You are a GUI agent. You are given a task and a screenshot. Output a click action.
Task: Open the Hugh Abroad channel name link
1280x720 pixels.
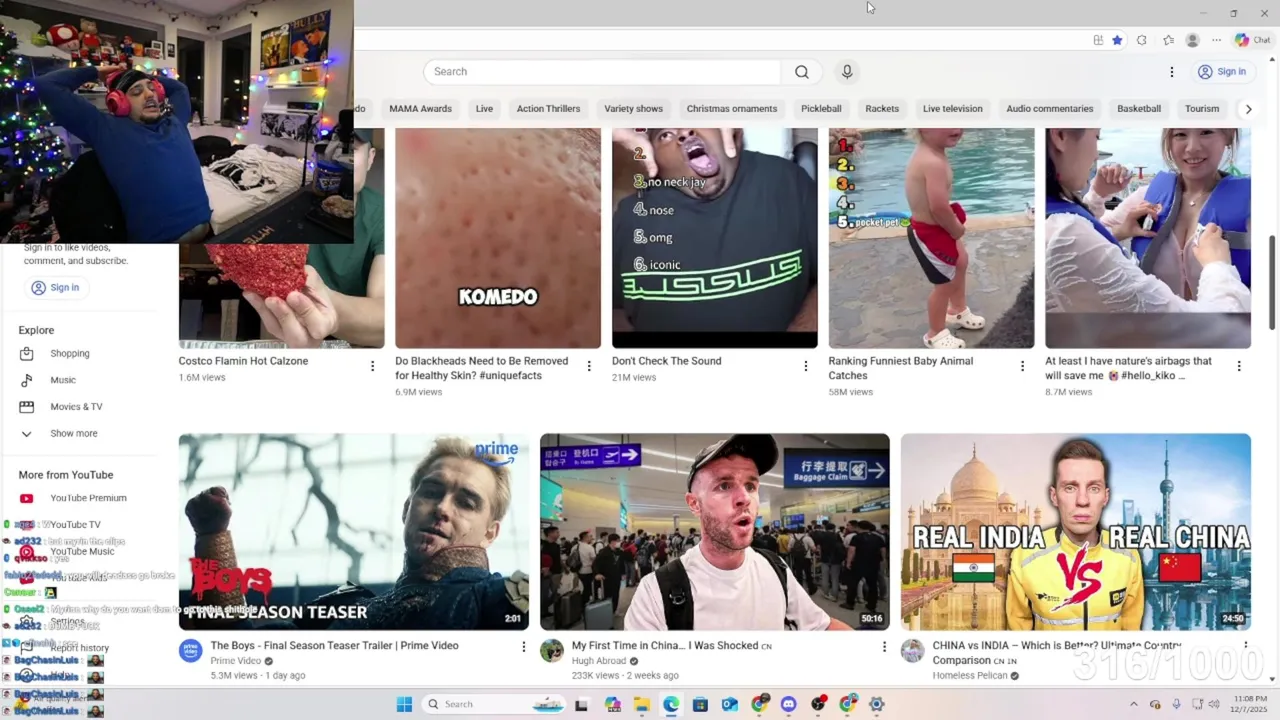[599, 661]
